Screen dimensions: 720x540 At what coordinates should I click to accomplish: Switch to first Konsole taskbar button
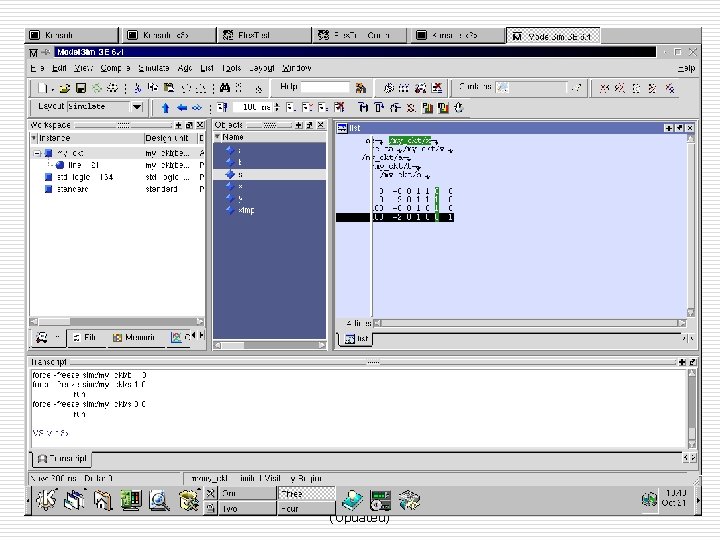72,35
